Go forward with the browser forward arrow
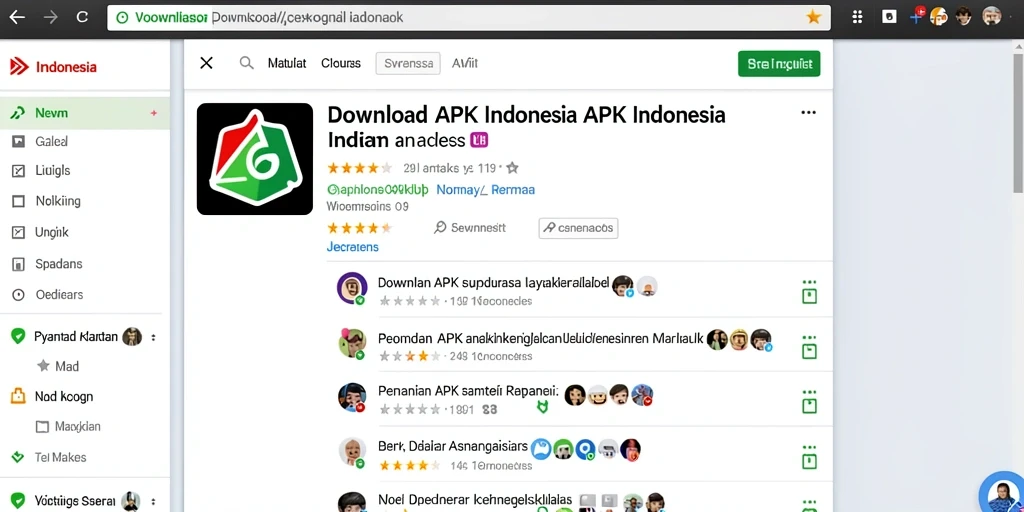 [x=50, y=17]
